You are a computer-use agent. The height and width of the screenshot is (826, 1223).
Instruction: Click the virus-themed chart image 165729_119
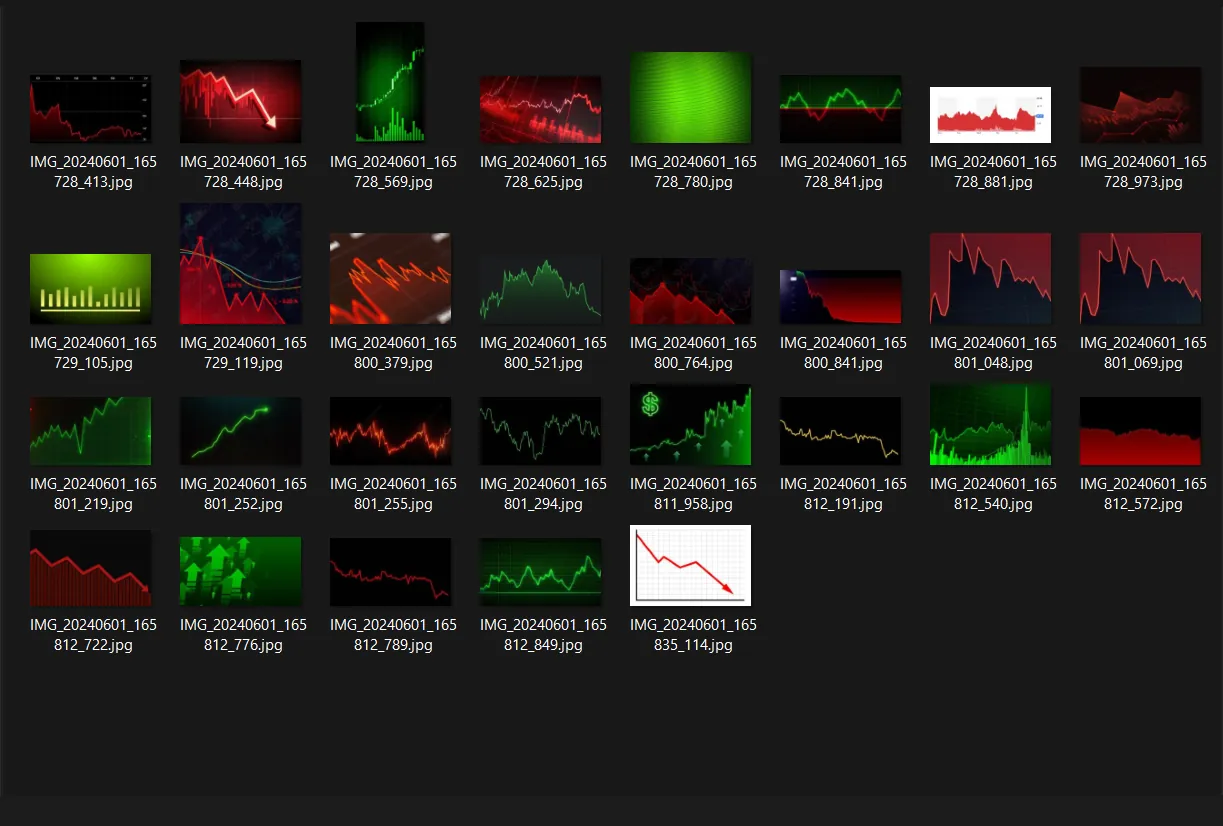click(240, 262)
